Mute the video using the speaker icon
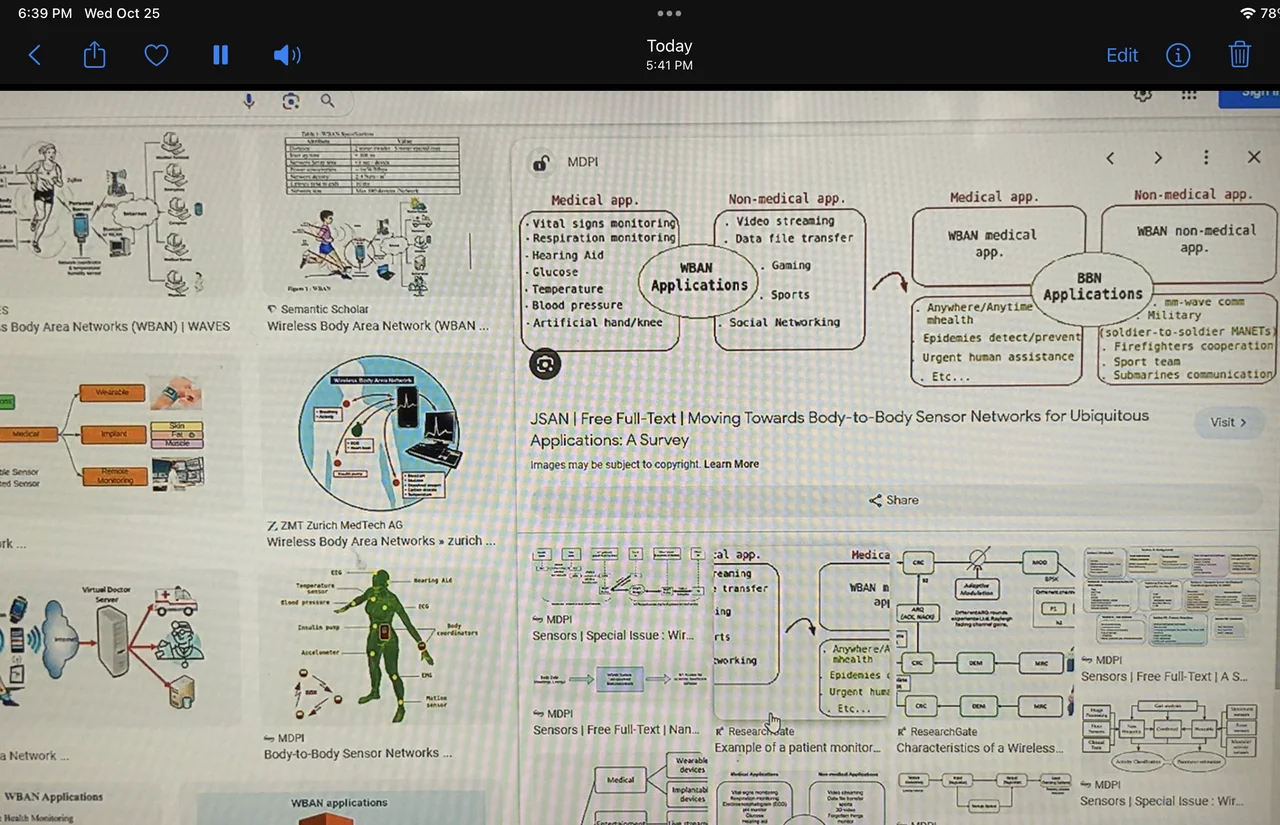 click(286, 55)
